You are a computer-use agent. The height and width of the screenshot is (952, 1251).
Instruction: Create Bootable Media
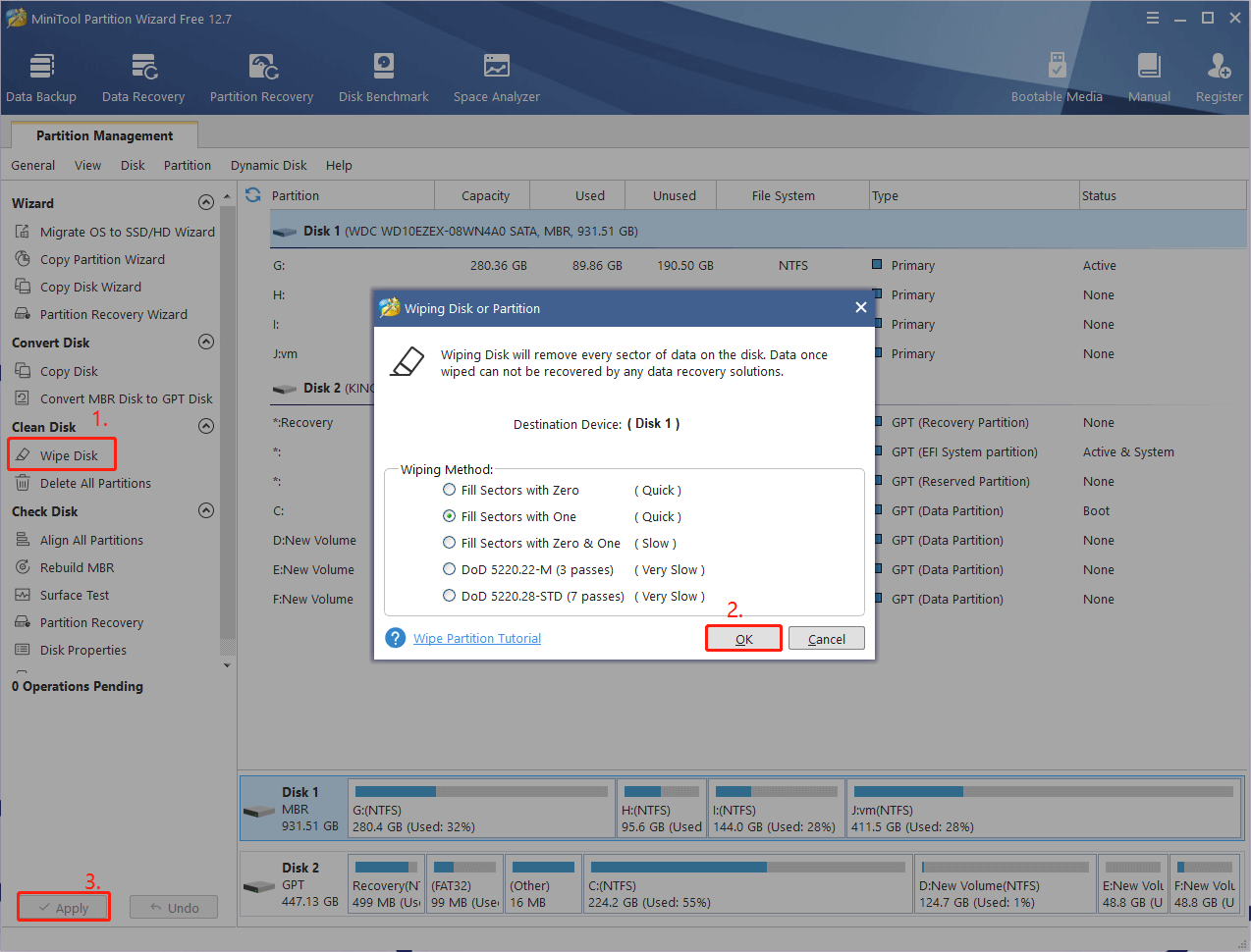pyautogui.click(x=1057, y=77)
